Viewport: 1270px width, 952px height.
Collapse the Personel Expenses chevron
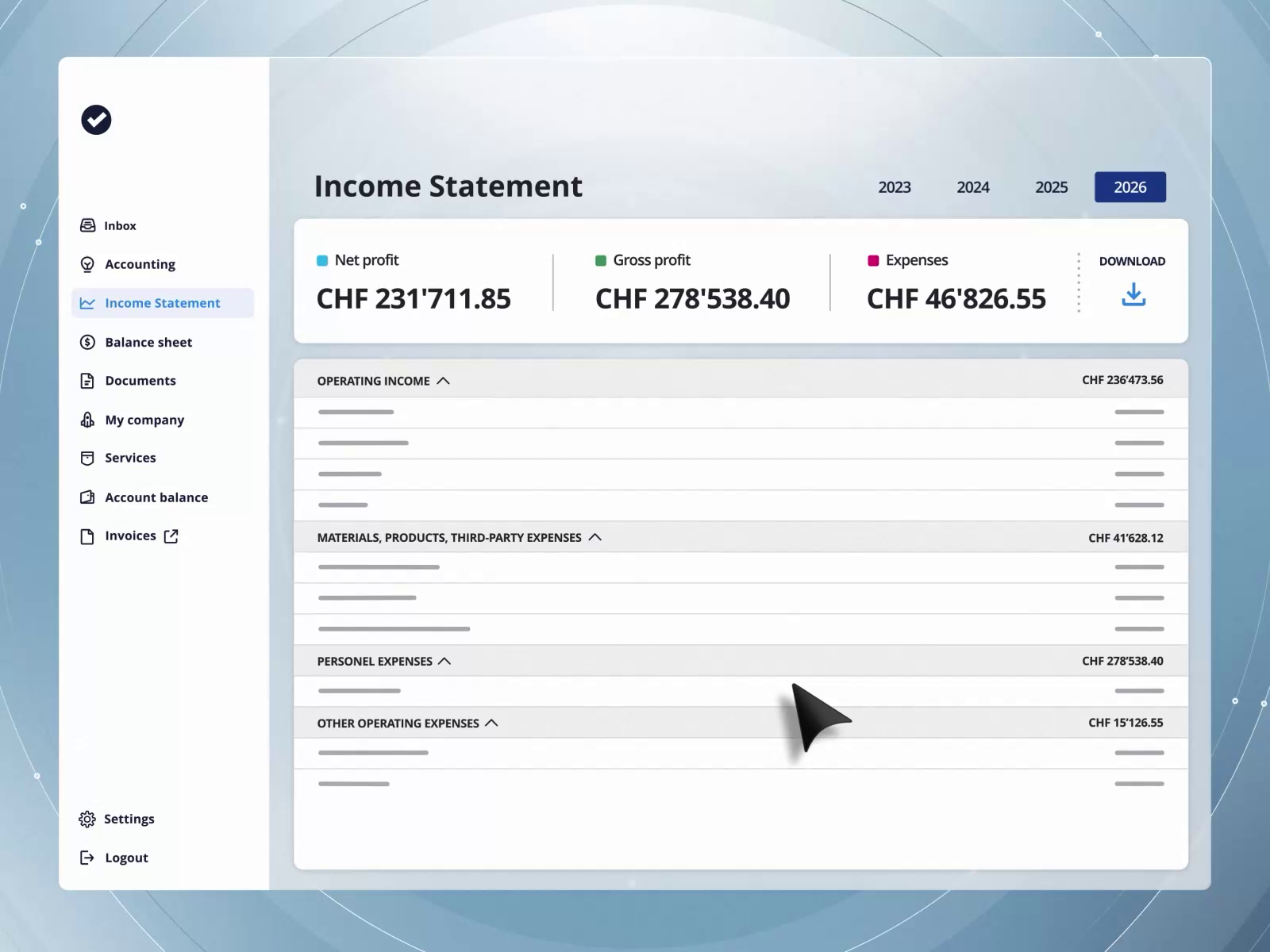click(444, 661)
